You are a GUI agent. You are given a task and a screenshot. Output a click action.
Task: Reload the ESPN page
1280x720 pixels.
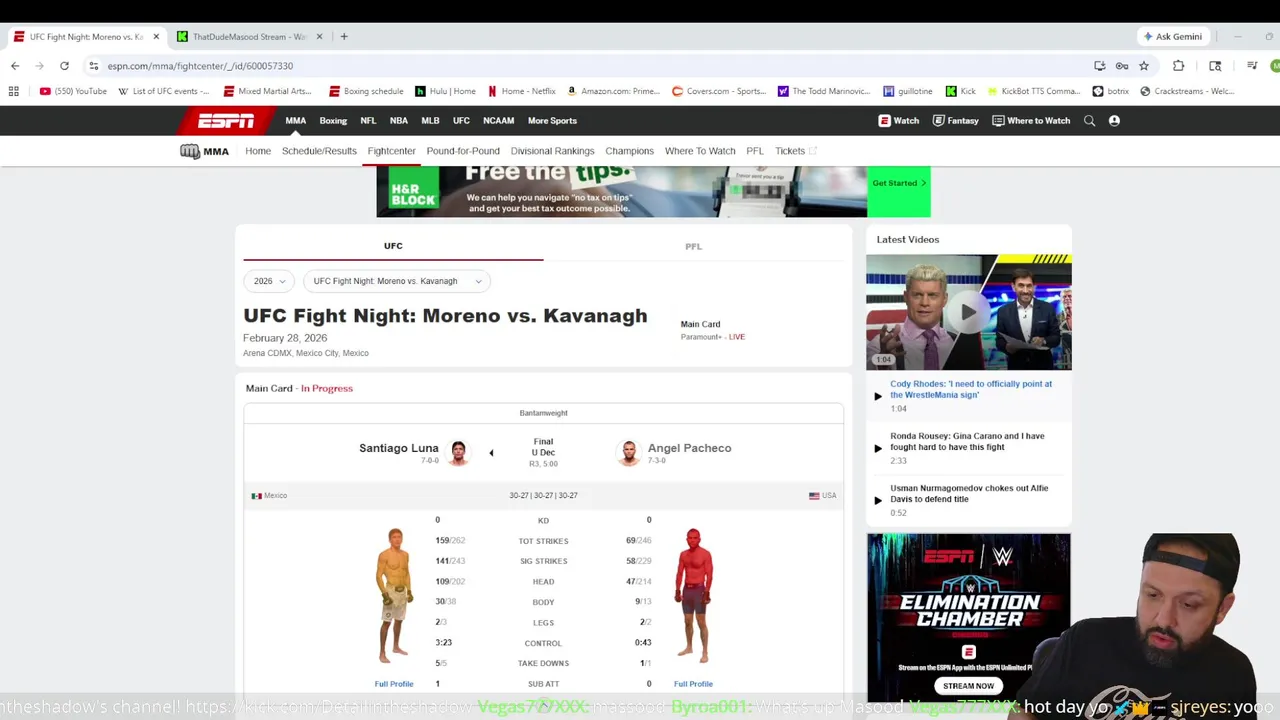(x=64, y=66)
